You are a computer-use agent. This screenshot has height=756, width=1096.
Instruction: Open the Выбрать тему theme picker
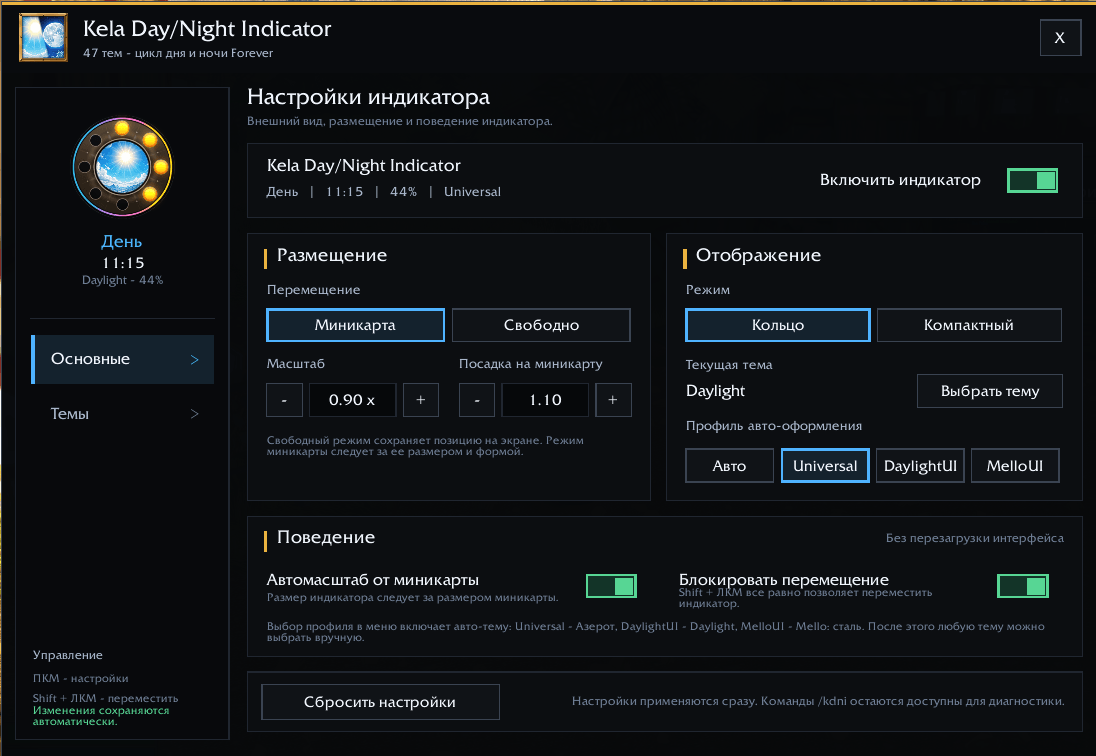(990, 391)
